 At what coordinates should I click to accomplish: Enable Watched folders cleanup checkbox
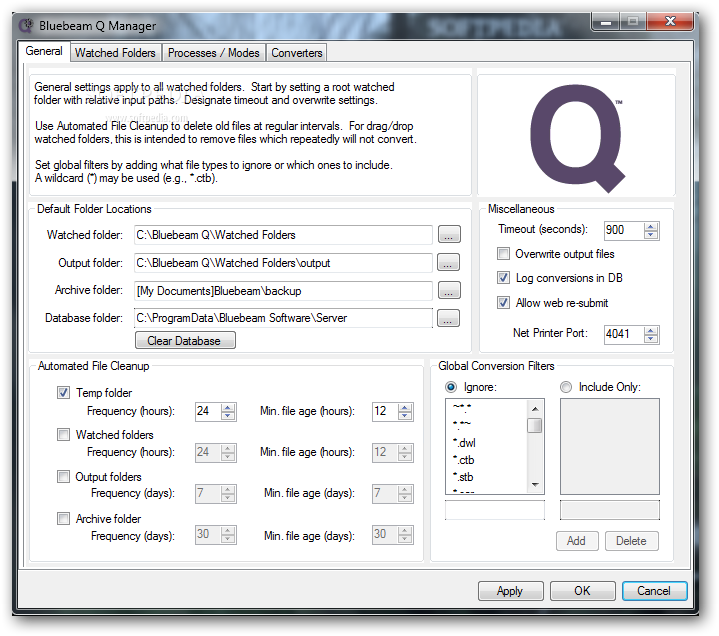63,434
